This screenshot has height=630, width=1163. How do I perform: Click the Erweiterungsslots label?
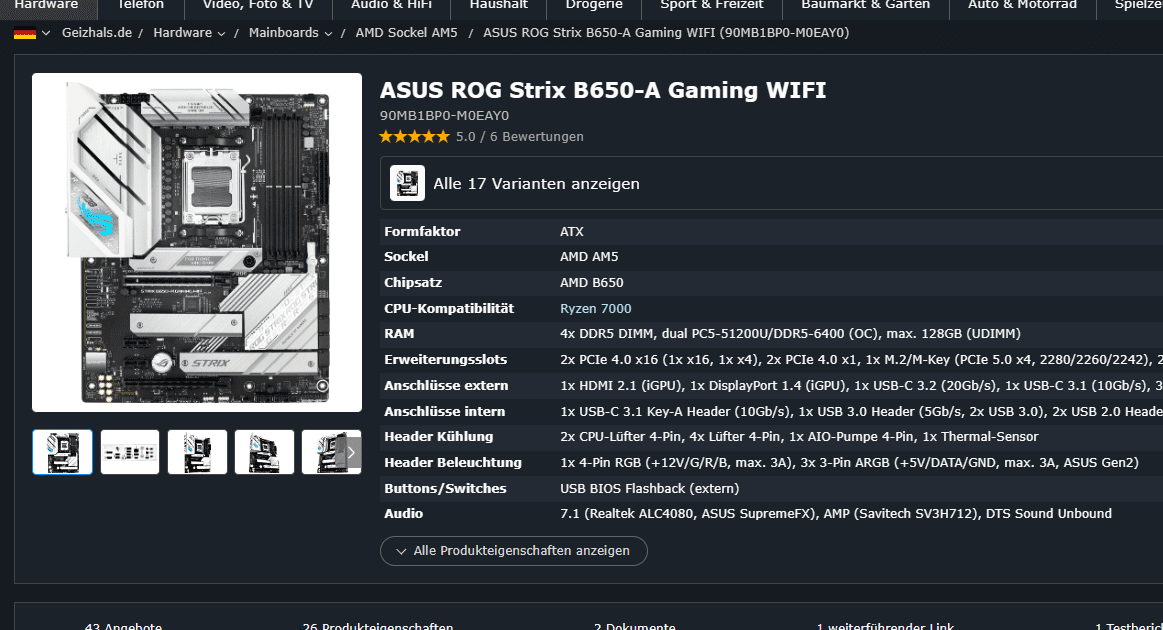446,360
